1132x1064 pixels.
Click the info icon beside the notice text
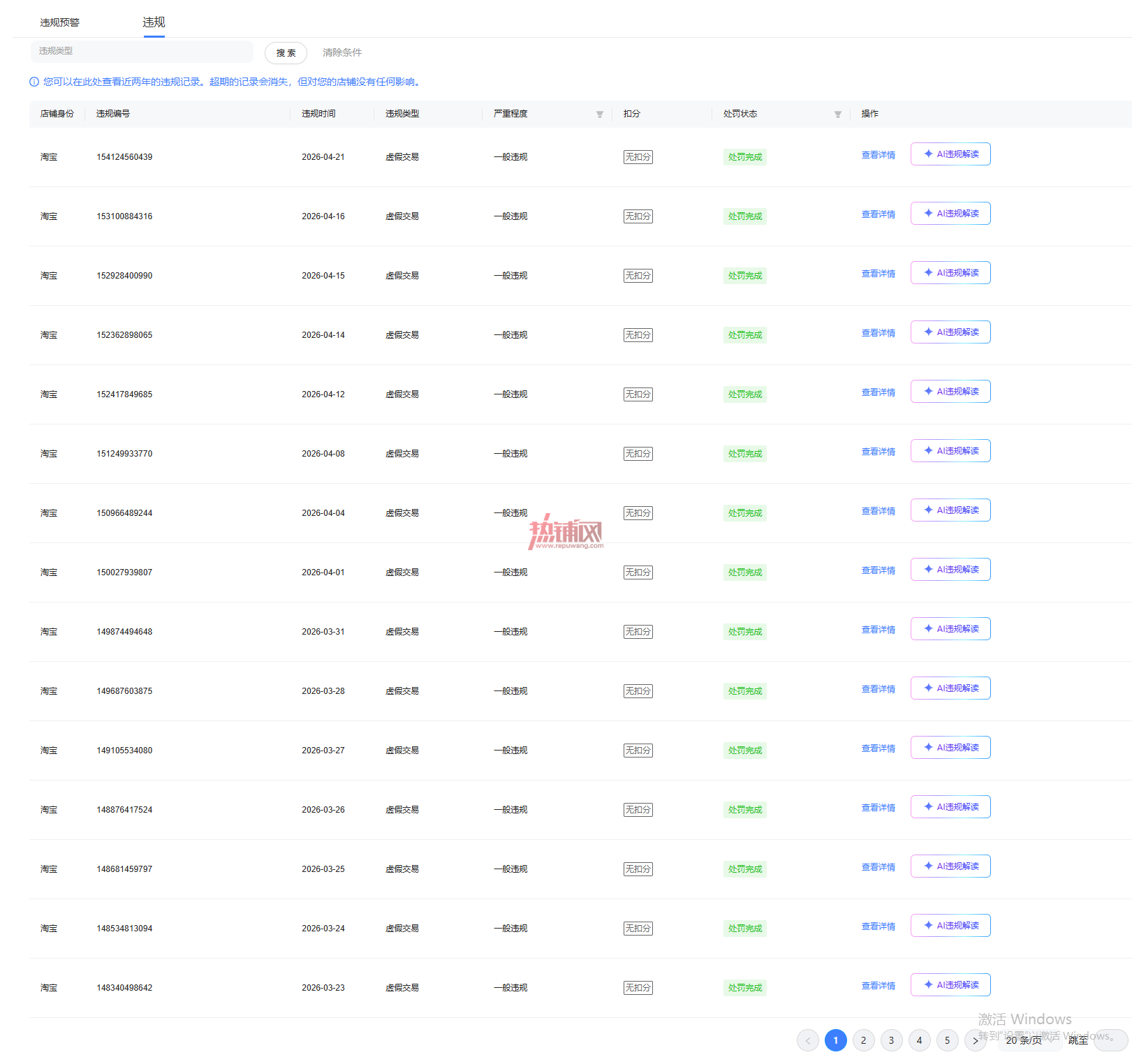pos(34,82)
